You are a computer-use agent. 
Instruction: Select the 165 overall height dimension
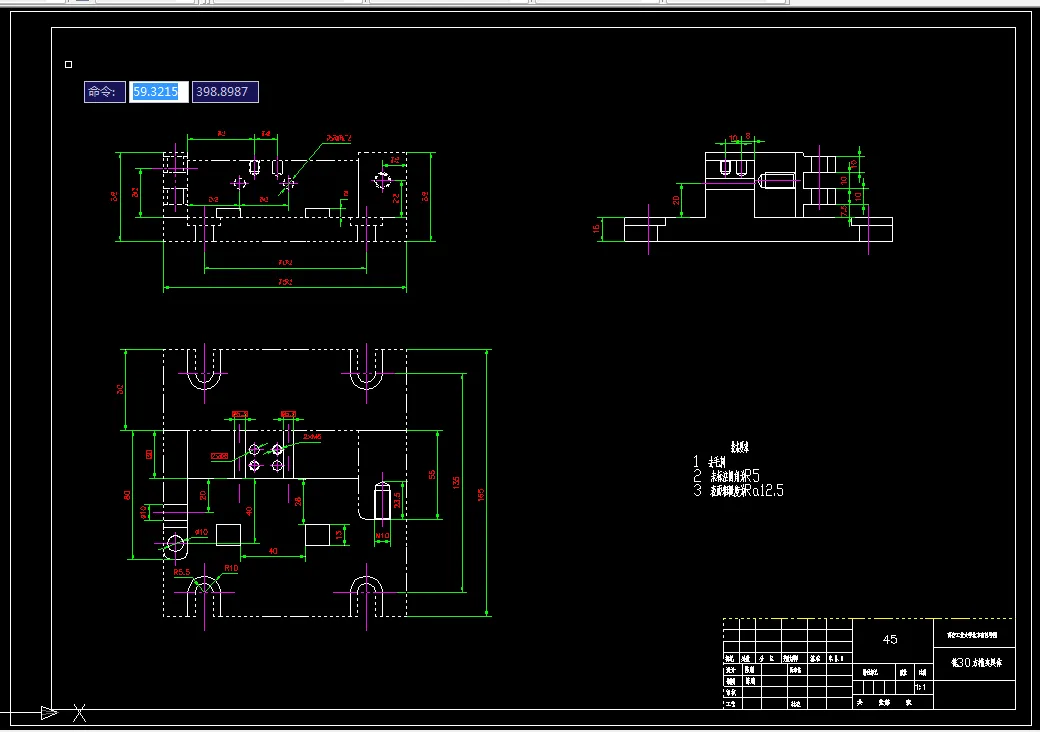click(x=481, y=495)
